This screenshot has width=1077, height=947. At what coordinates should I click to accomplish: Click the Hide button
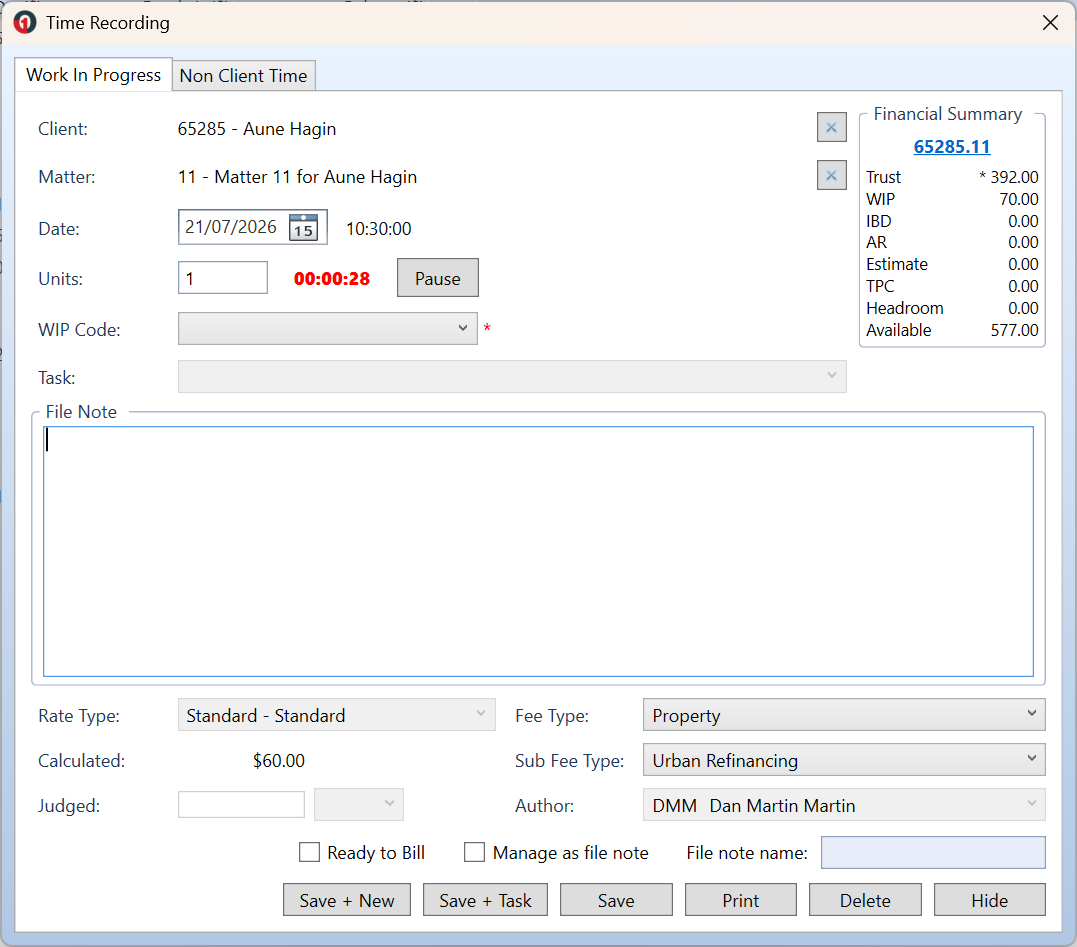pos(990,900)
